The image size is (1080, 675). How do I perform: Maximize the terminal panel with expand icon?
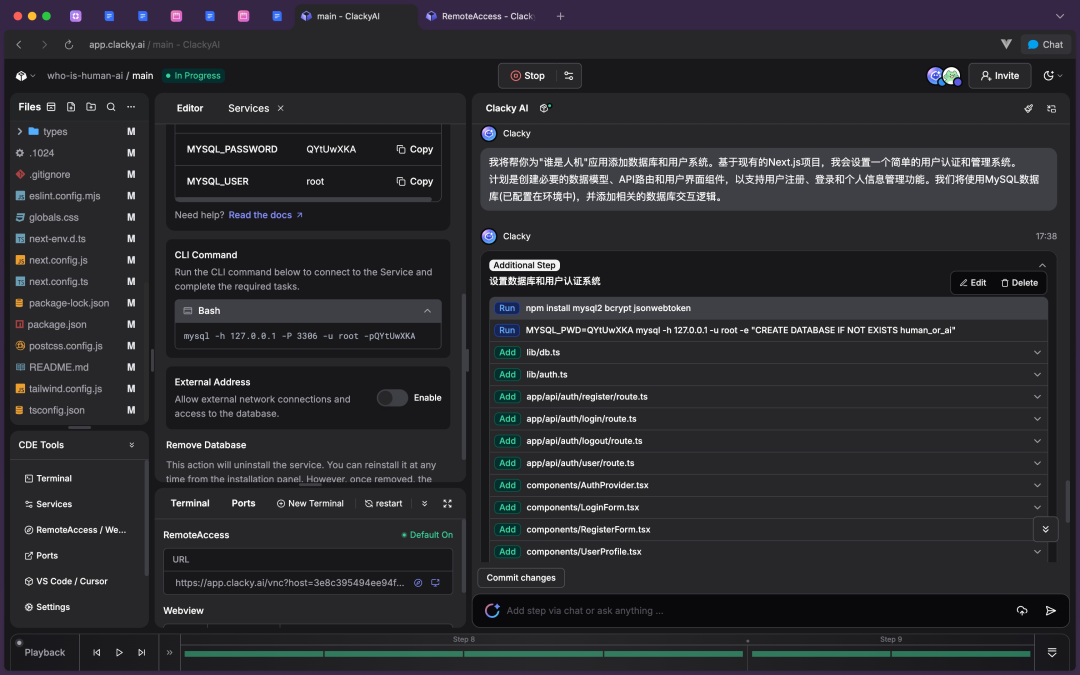[447, 503]
